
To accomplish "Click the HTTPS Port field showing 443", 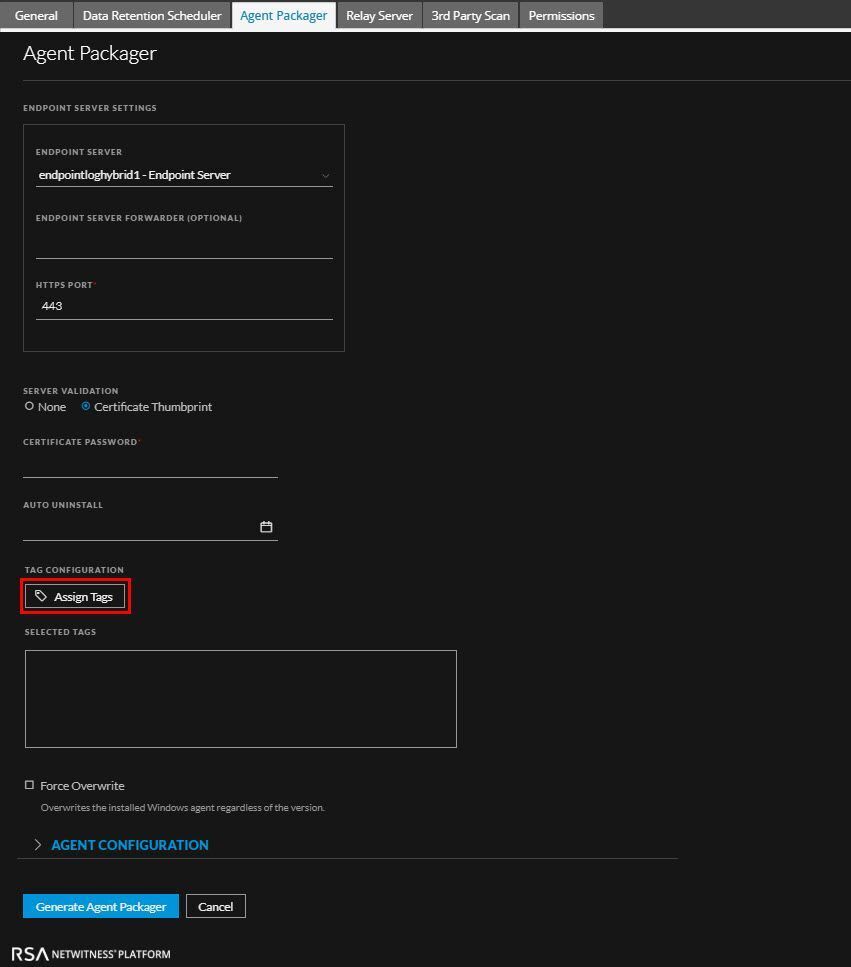I will click(184, 307).
